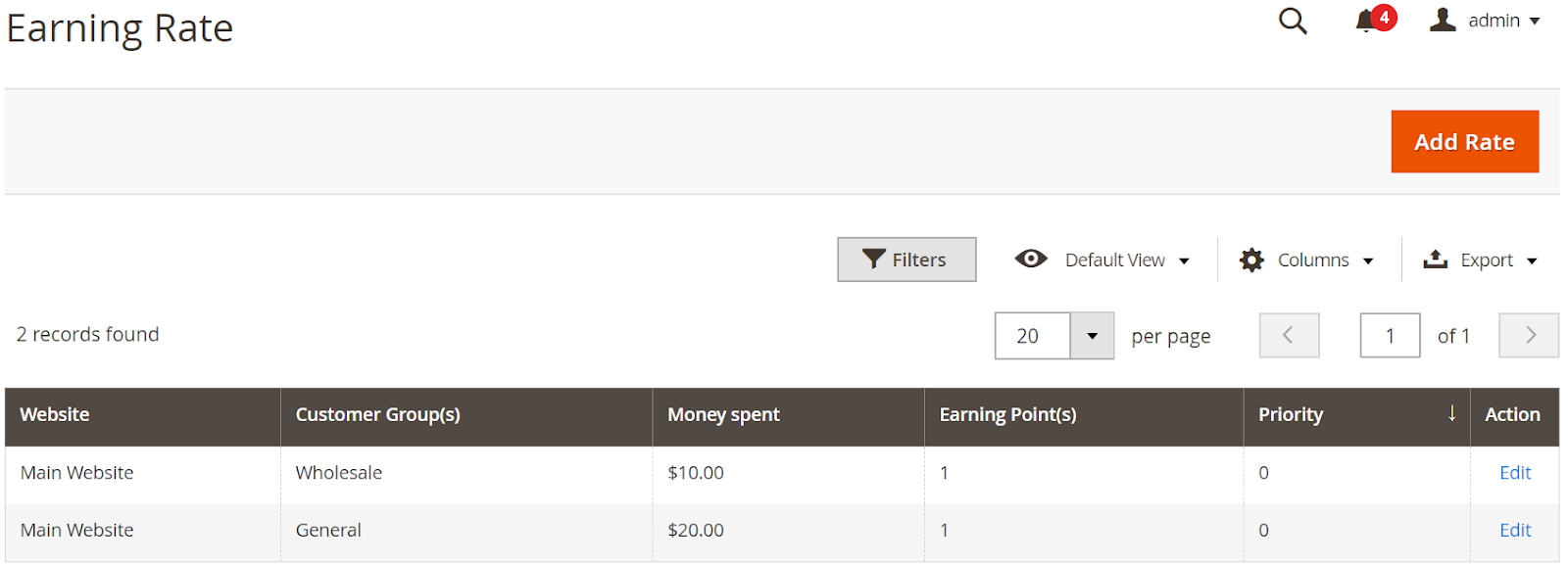The width and height of the screenshot is (1568, 568).
Task: Go to next page arrow
Action: (x=1529, y=335)
